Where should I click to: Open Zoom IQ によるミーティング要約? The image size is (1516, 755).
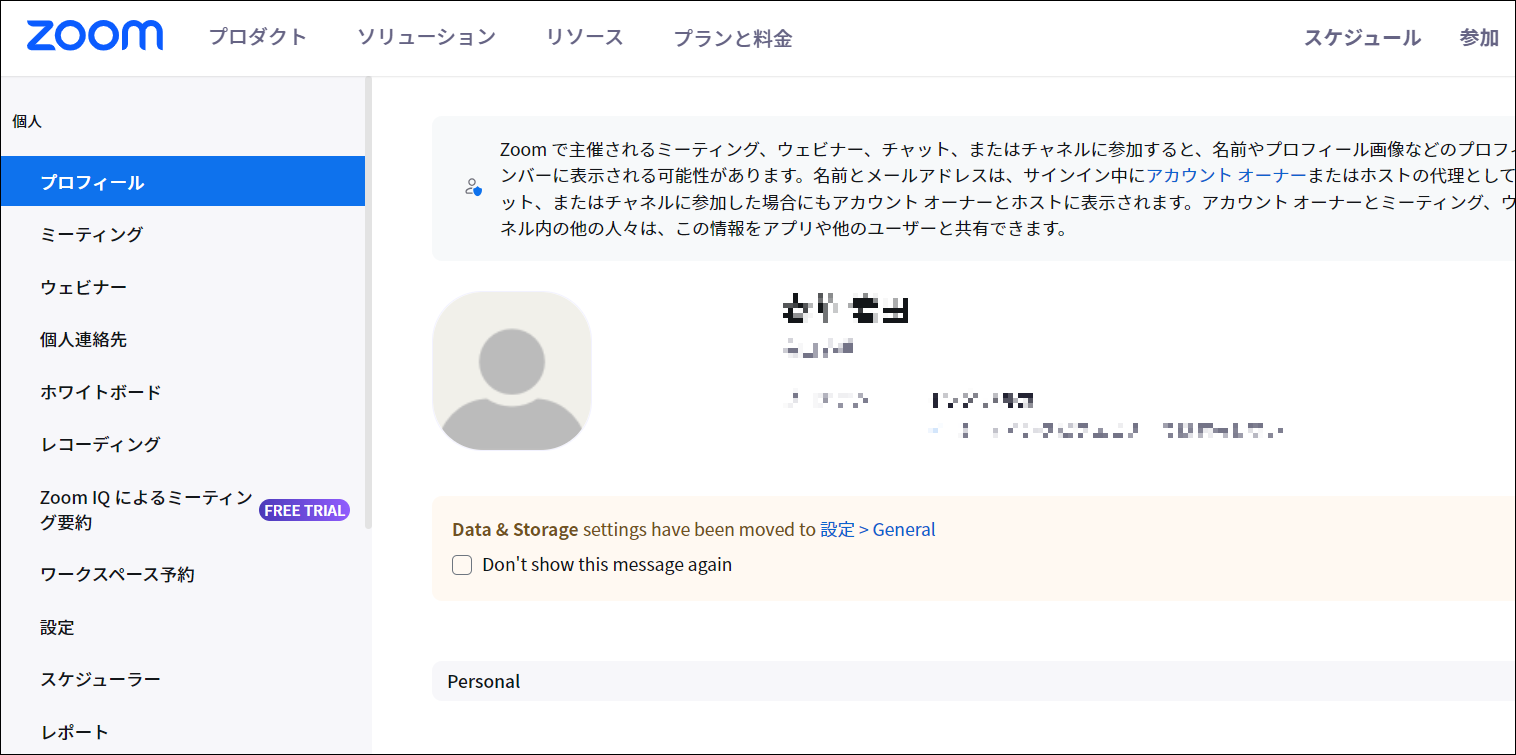[x=145, y=509]
